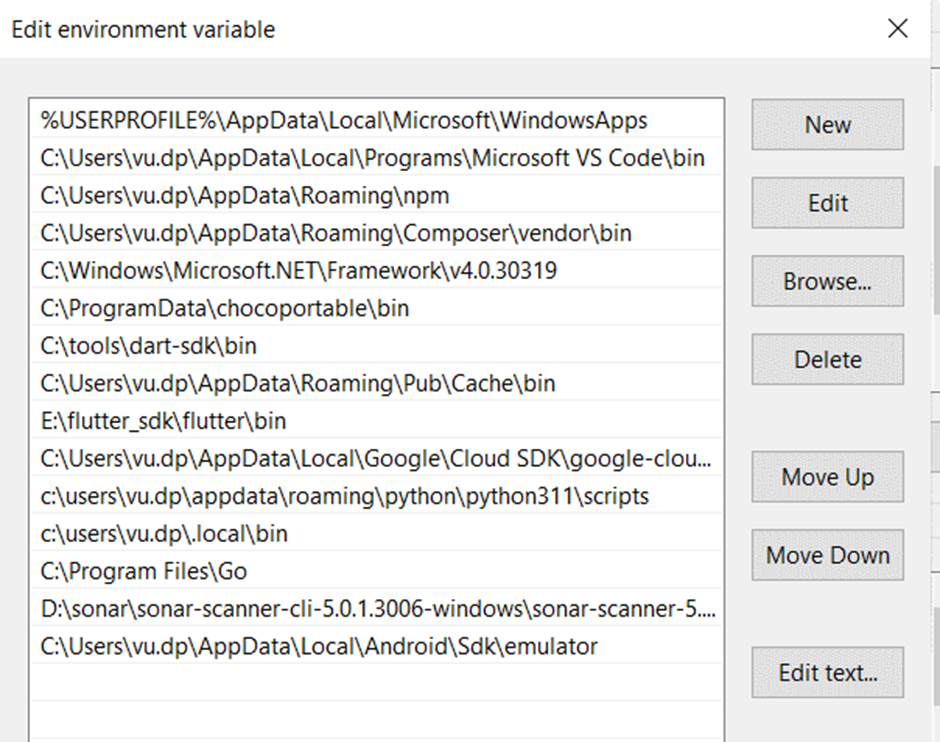Click the New button
Viewport: 940px width, 742px height.
pos(827,125)
